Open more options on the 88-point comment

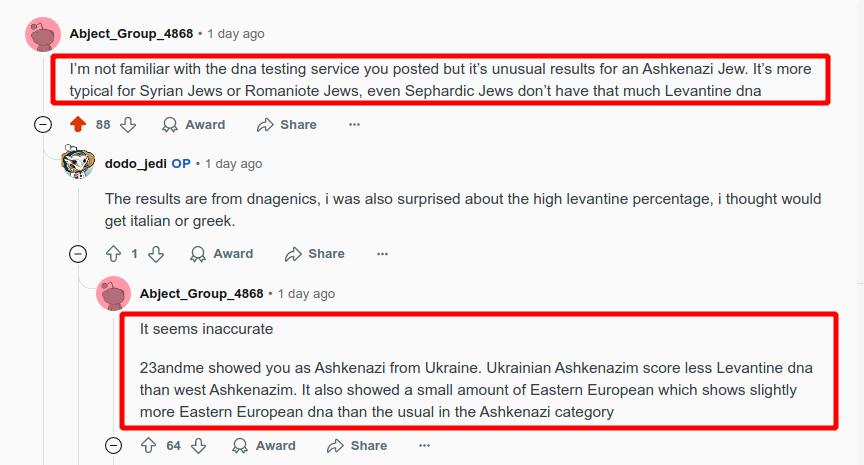(x=354, y=125)
